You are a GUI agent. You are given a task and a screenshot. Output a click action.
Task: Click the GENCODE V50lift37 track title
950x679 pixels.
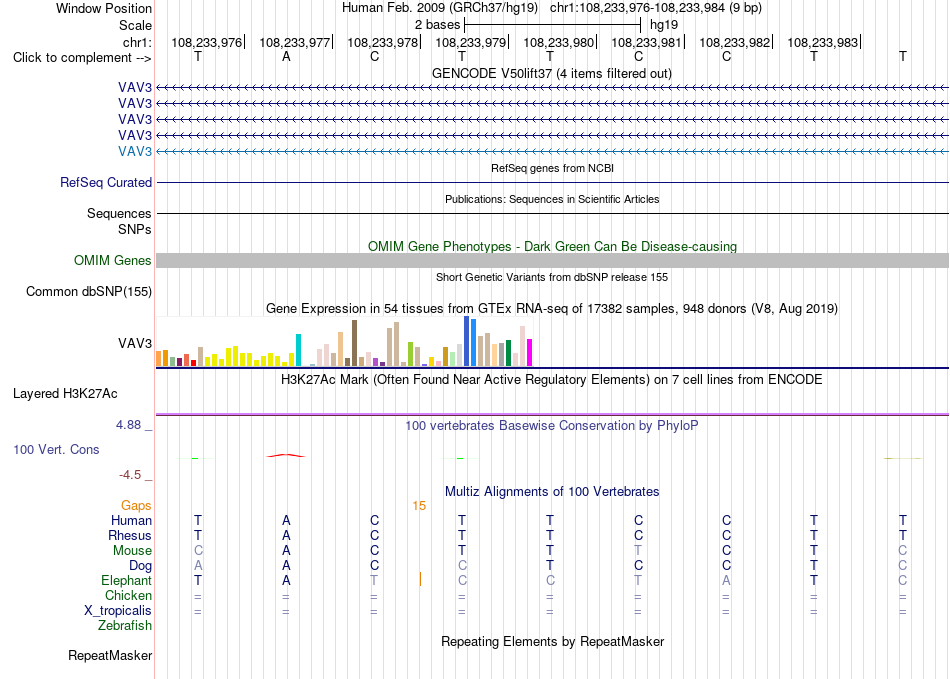[552, 74]
